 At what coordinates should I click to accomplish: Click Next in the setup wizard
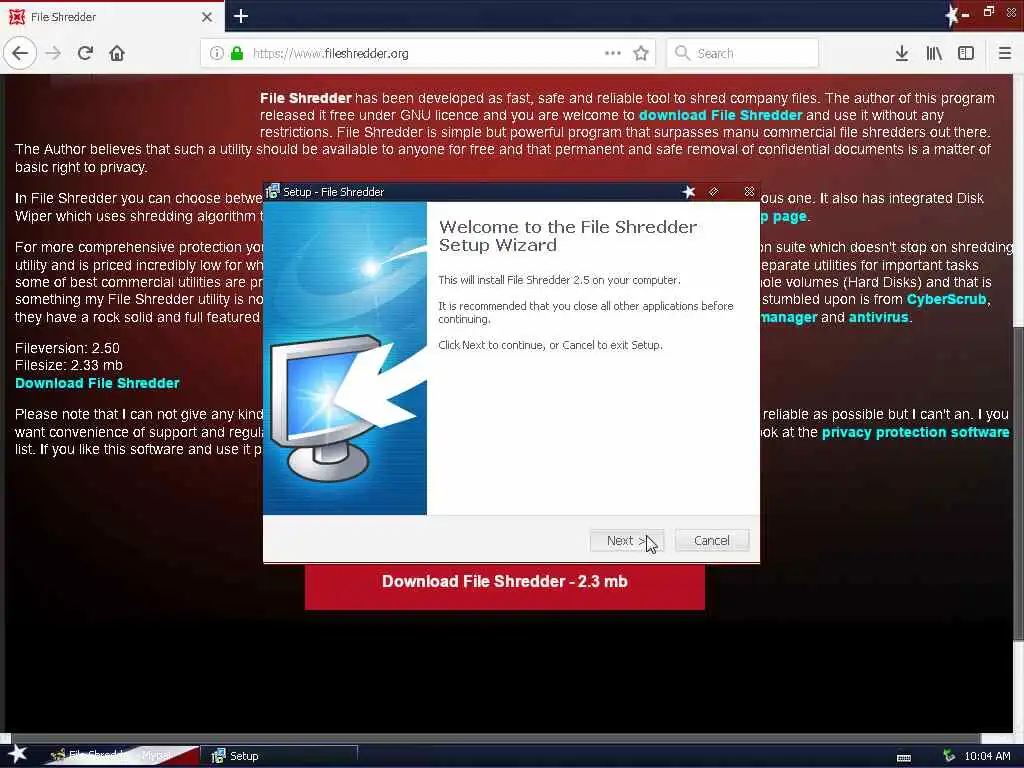click(x=626, y=541)
